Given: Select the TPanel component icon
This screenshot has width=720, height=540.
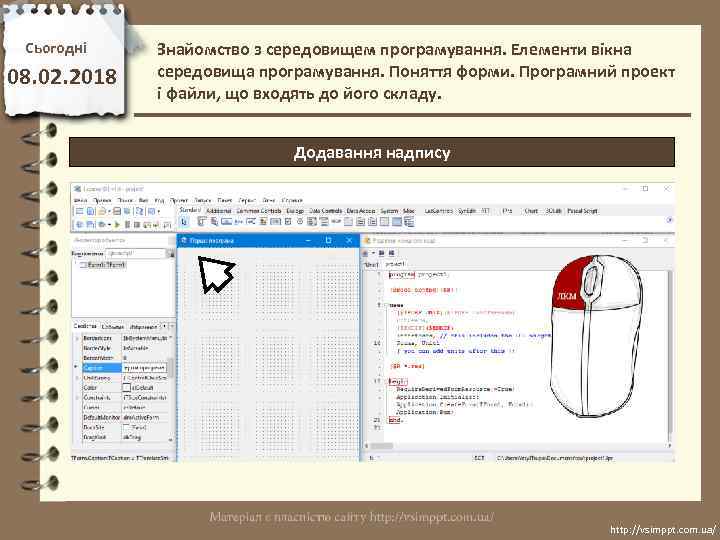Looking at the screenshot, I should pyautogui.click(x=384, y=221).
